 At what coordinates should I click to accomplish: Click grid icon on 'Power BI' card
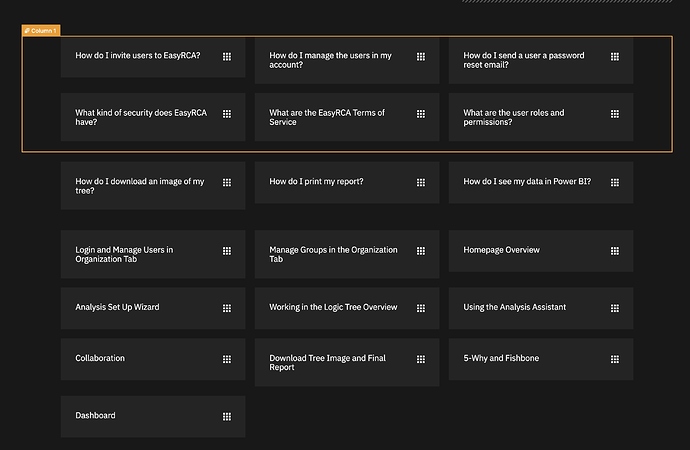coord(615,183)
